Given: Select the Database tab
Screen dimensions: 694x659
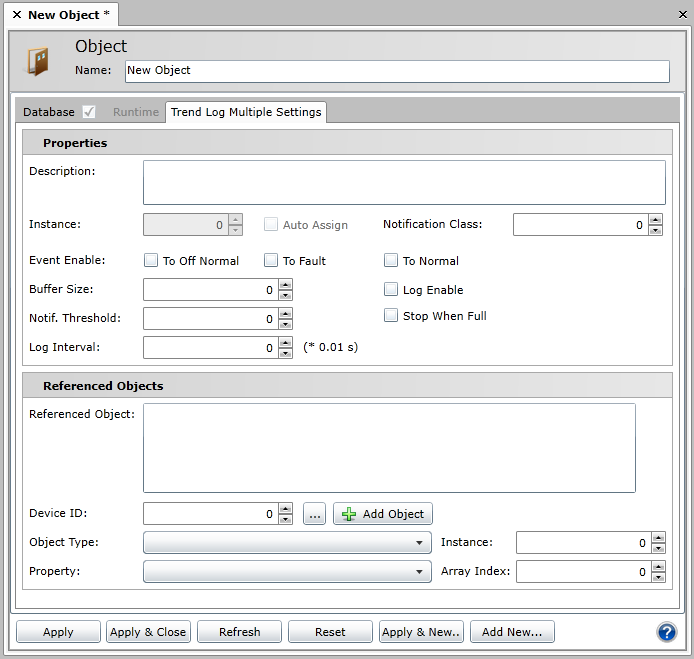Looking at the screenshot, I should coord(49,112).
